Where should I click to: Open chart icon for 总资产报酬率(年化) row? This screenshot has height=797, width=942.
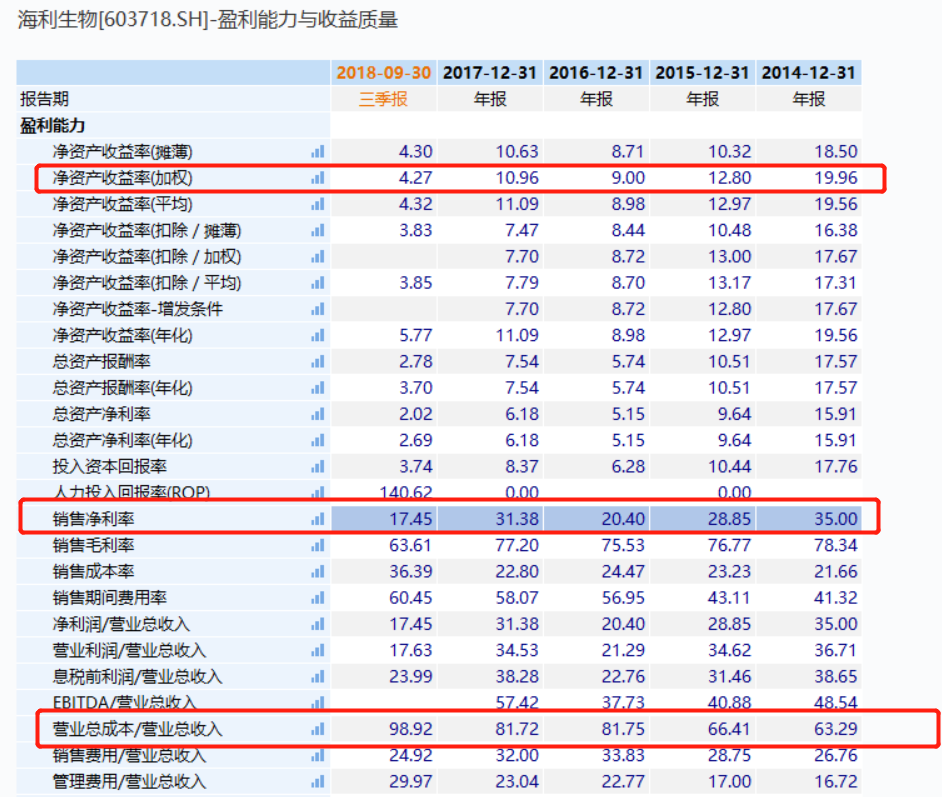coord(318,387)
